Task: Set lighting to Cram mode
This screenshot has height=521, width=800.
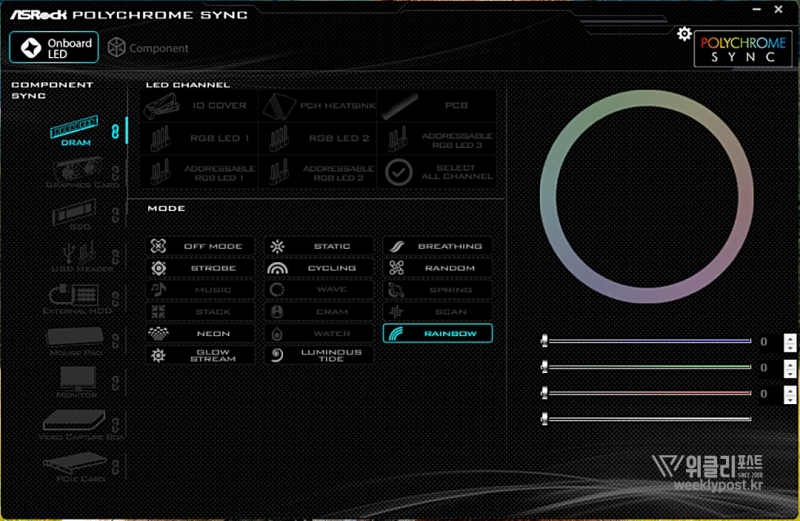Action: click(x=319, y=311)
